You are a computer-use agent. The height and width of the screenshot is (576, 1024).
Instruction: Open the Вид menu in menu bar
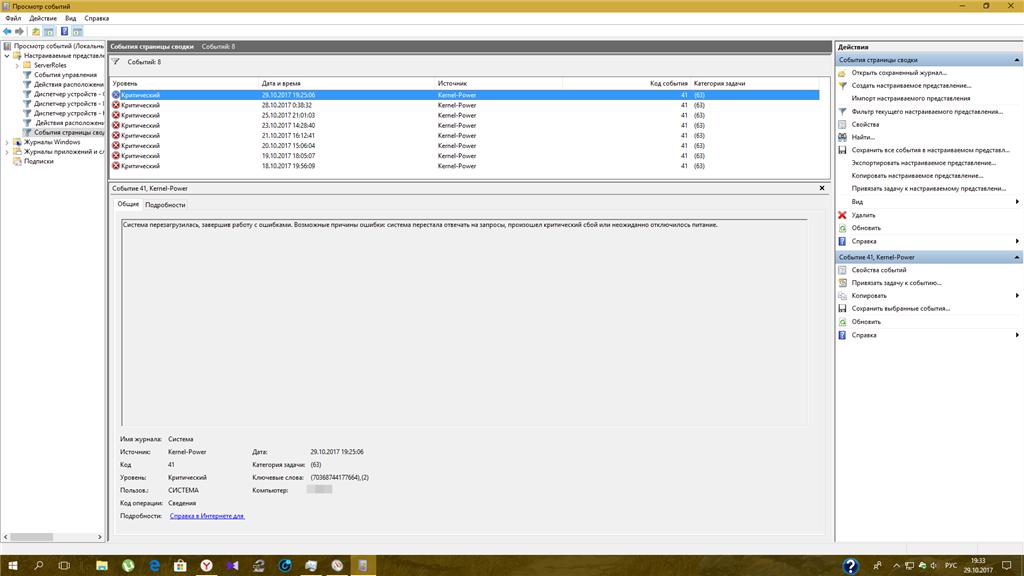click(x=71, y=18)
